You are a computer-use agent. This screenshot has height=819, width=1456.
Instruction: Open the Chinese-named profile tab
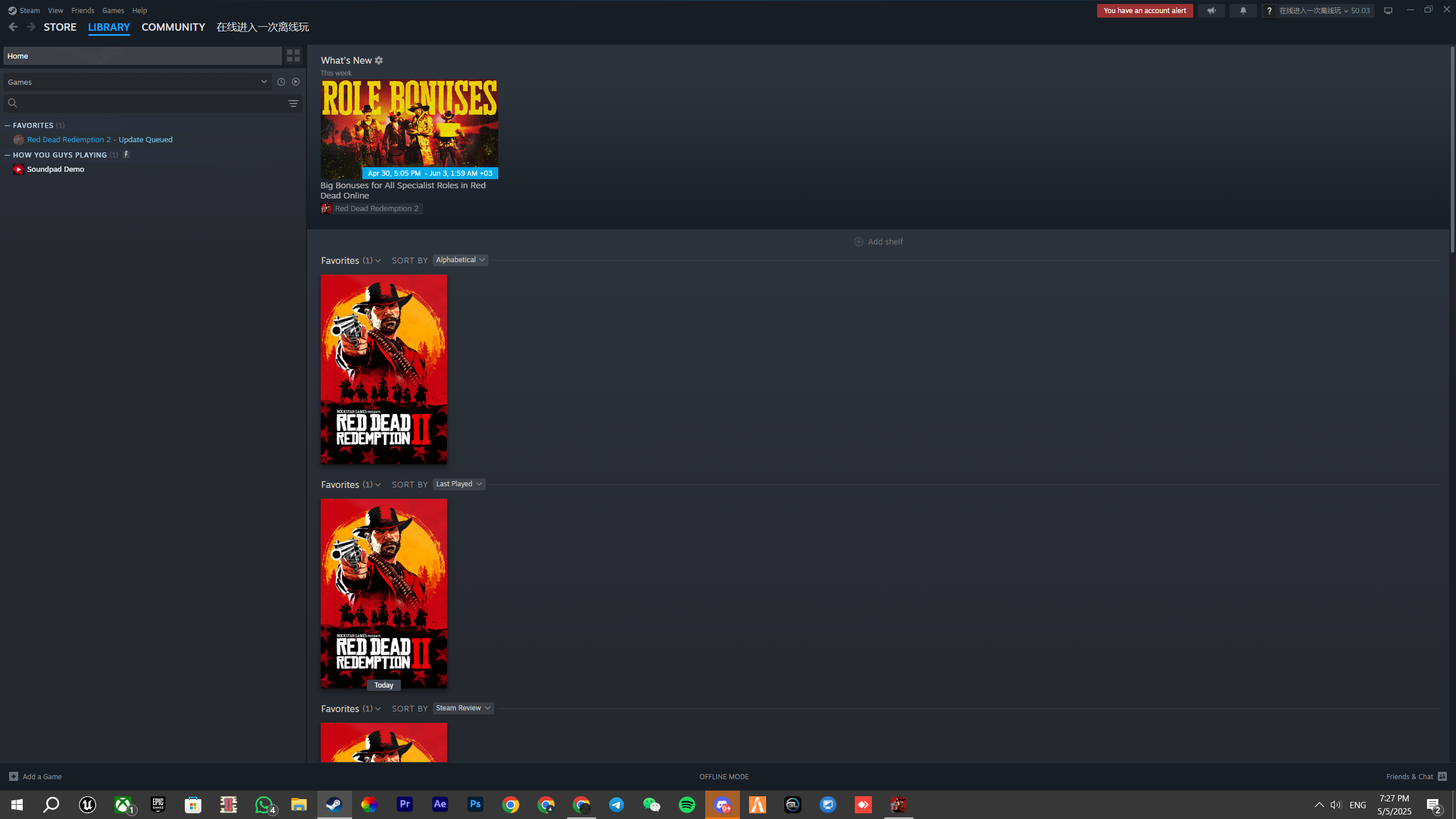pos(263,27)
